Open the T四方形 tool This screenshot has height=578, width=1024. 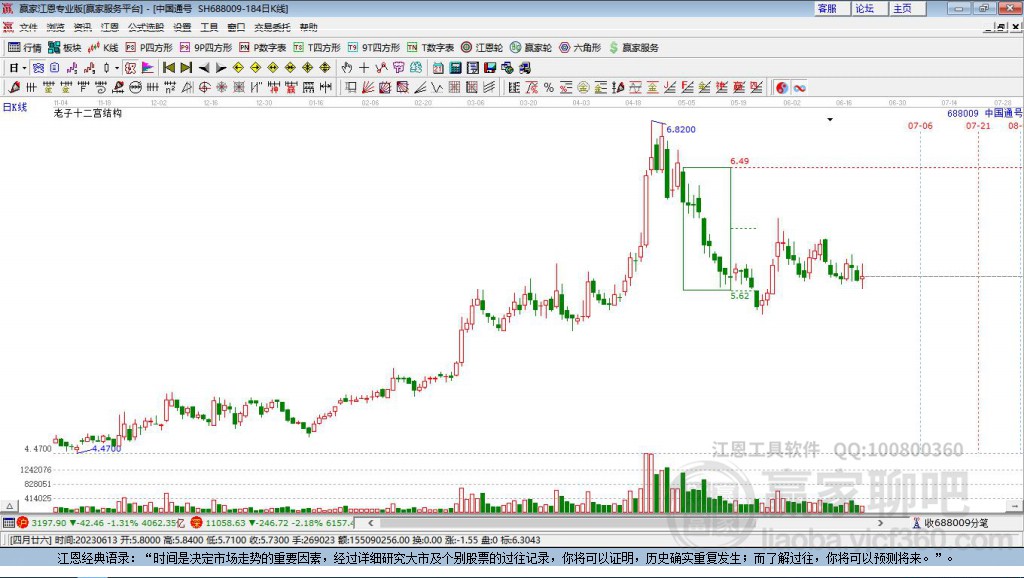(x=317, y=48)
